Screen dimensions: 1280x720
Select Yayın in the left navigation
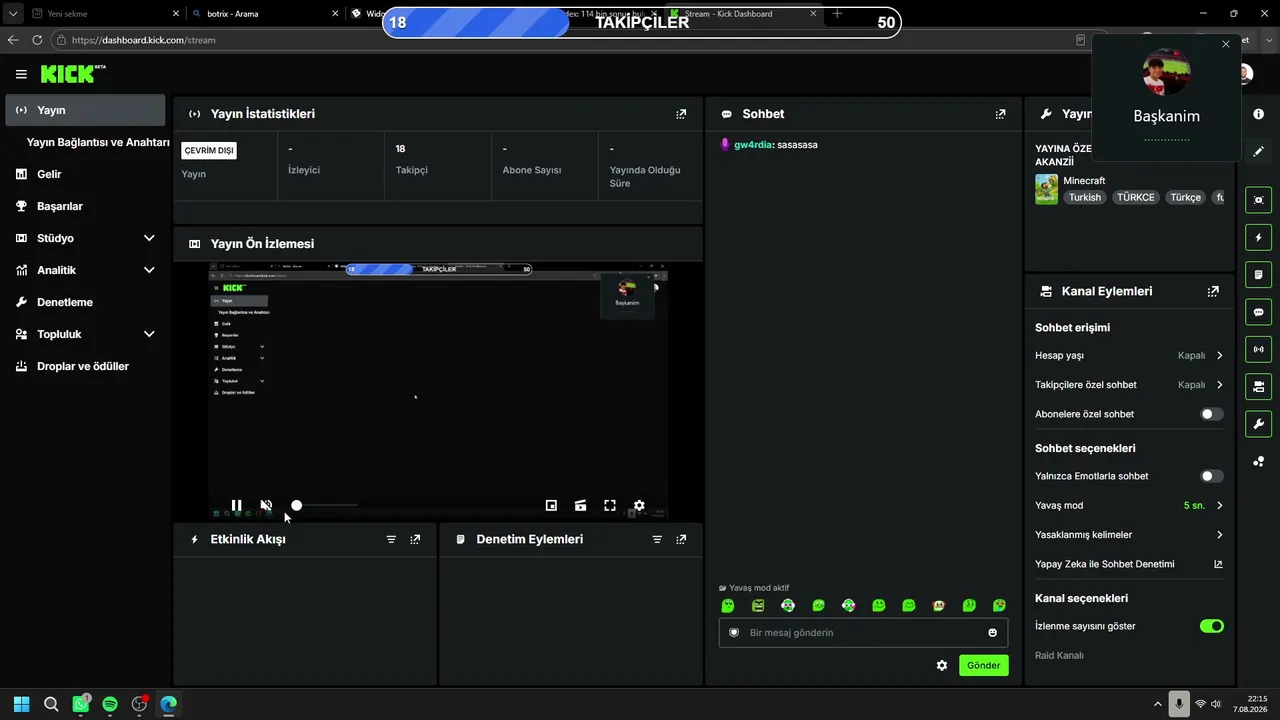pos(85,110)
